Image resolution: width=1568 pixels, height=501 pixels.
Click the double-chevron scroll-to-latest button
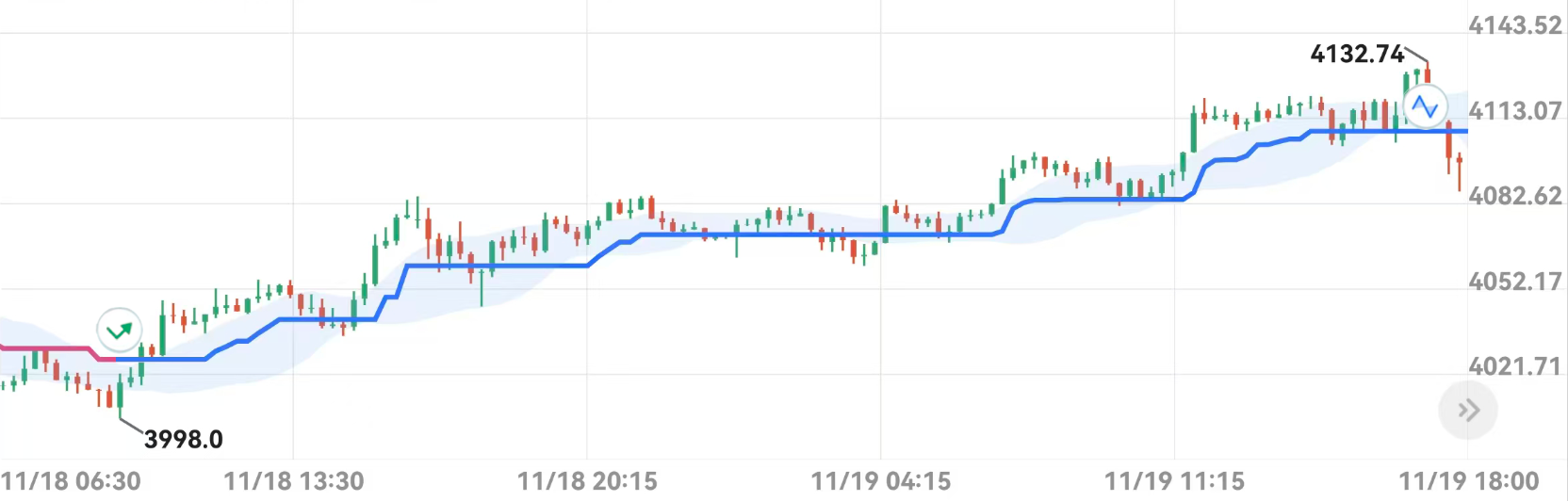tap(1467, 411)
